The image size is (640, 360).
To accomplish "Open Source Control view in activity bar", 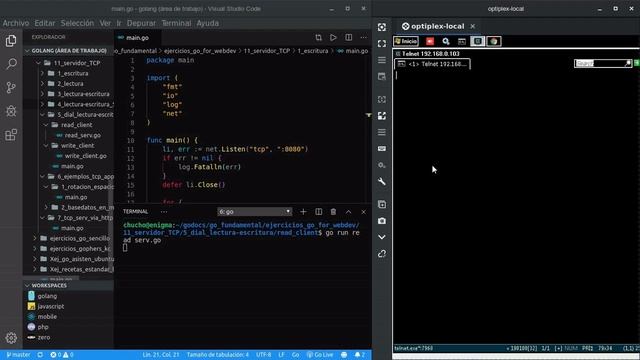I will pos(11,87).
